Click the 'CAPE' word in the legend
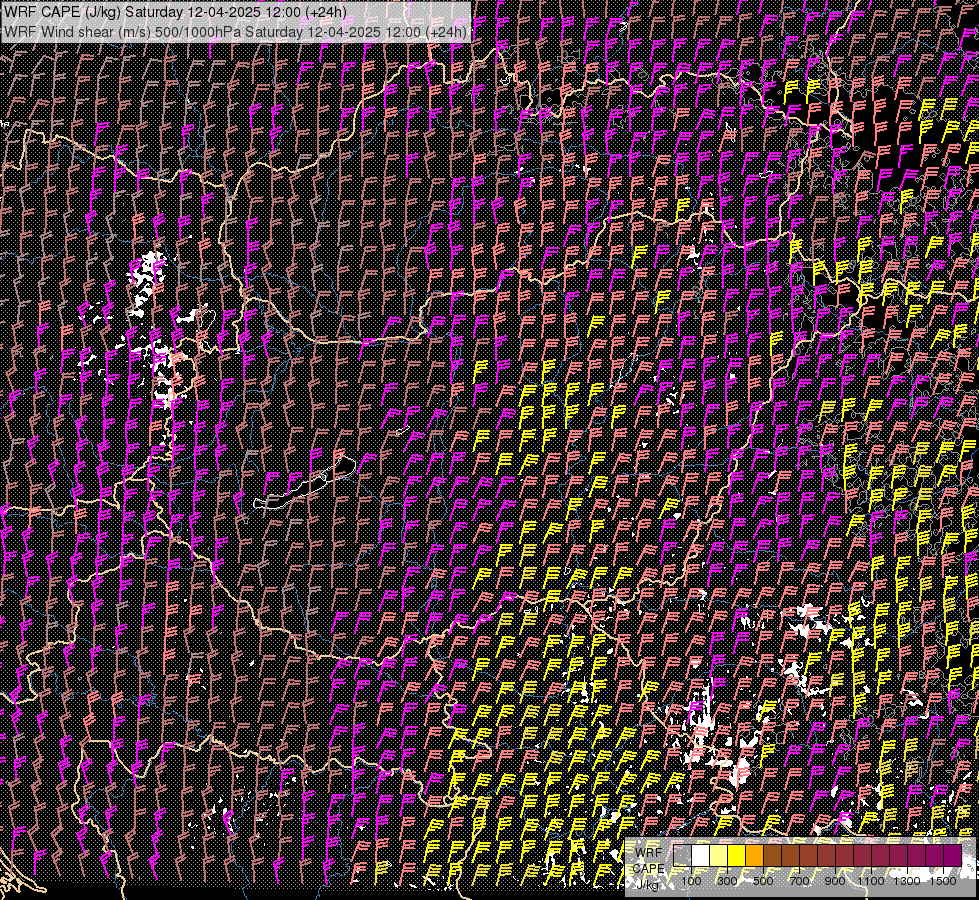Image resolution: width=979 pixels, height=900 pixels. pyautogui.click(x=649, y=868)
